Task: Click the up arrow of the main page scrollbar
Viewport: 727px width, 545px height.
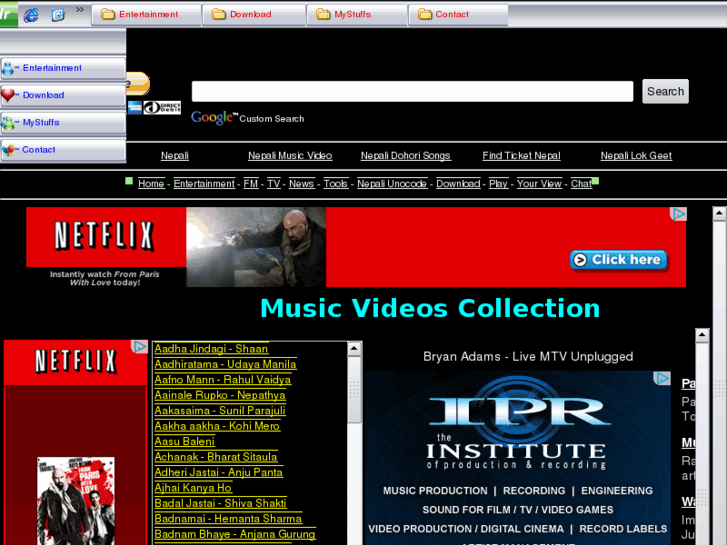Action: (720, 213)
